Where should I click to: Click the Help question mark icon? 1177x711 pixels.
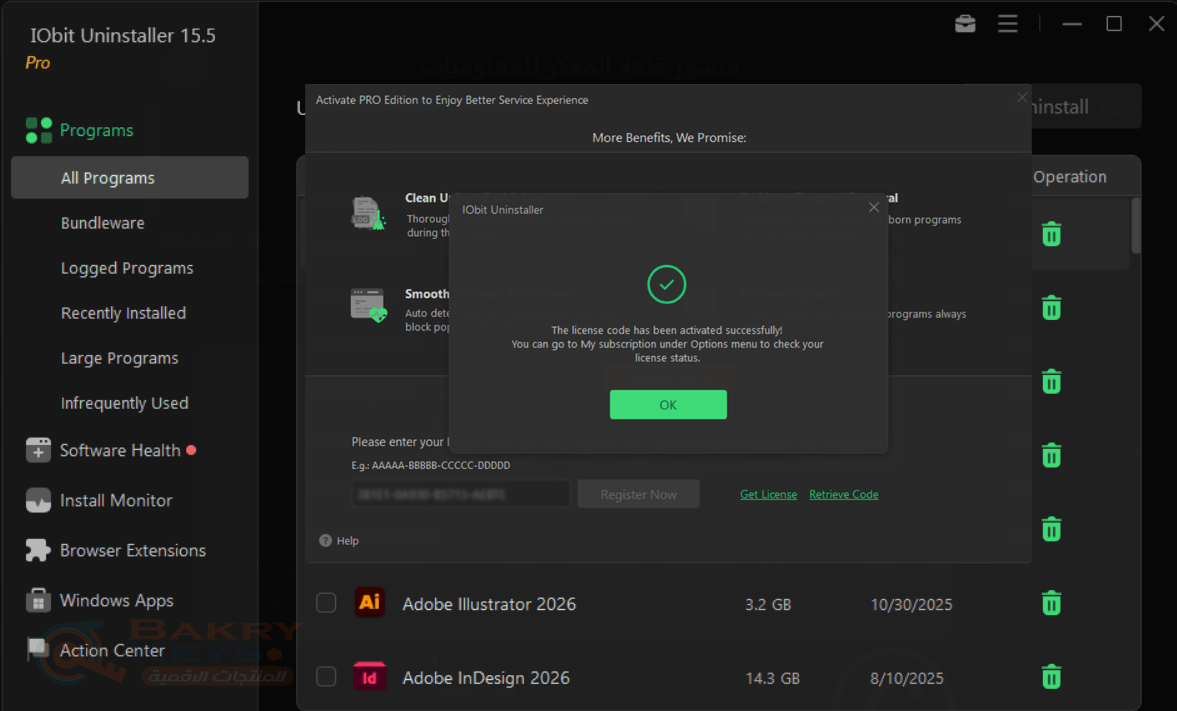(x=325, y=541)
